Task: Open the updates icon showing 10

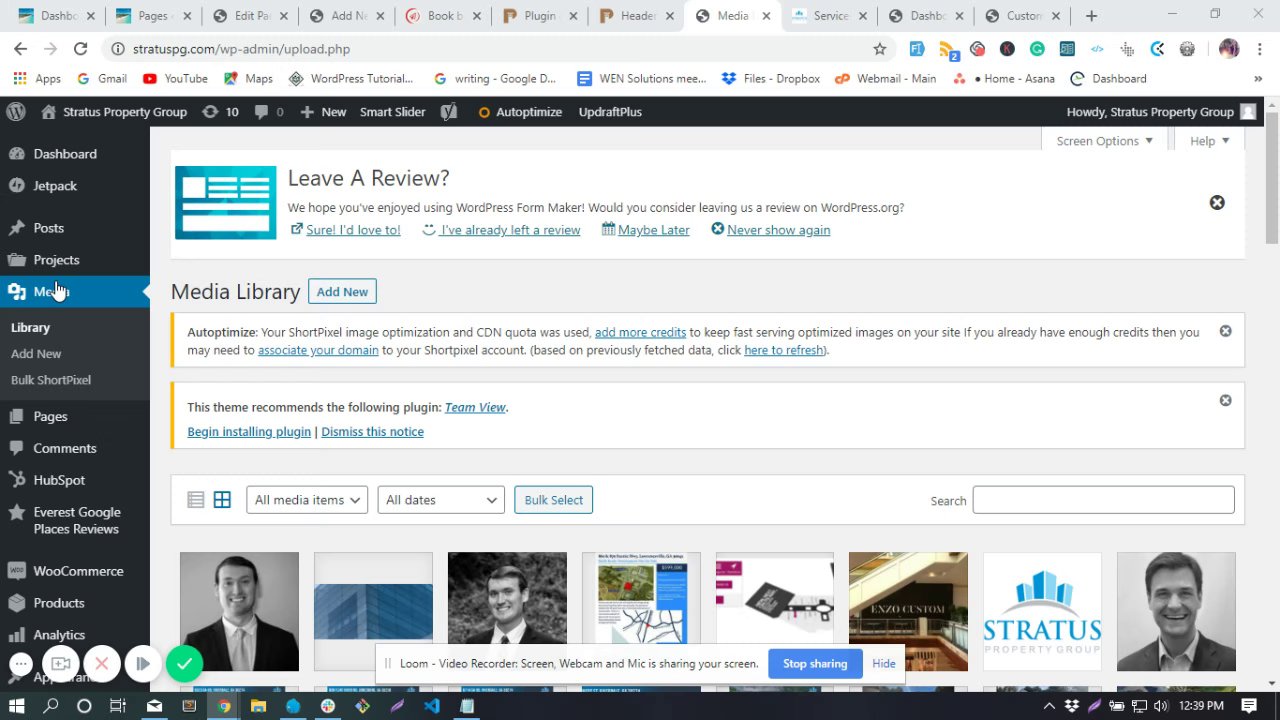Action: 220,112
